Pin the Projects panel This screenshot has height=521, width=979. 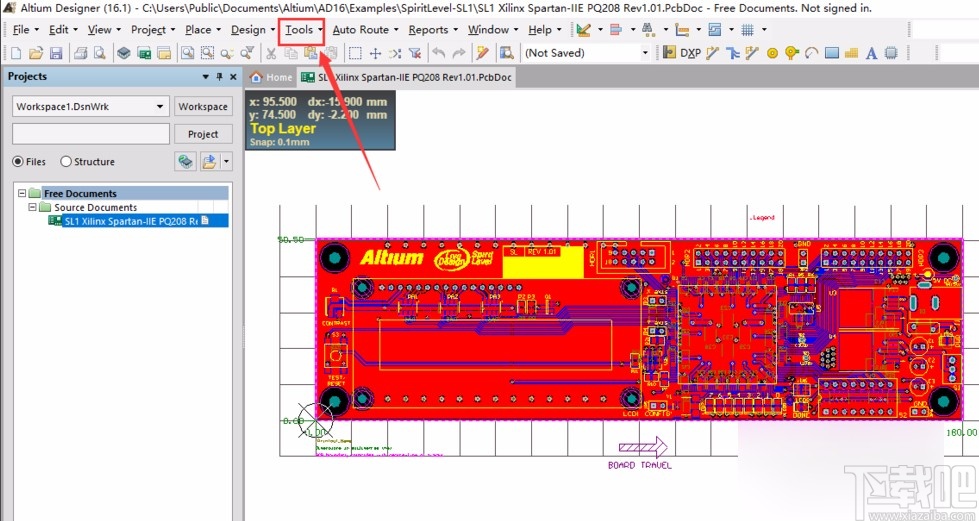pyautogui.click(x=219, y=77)
